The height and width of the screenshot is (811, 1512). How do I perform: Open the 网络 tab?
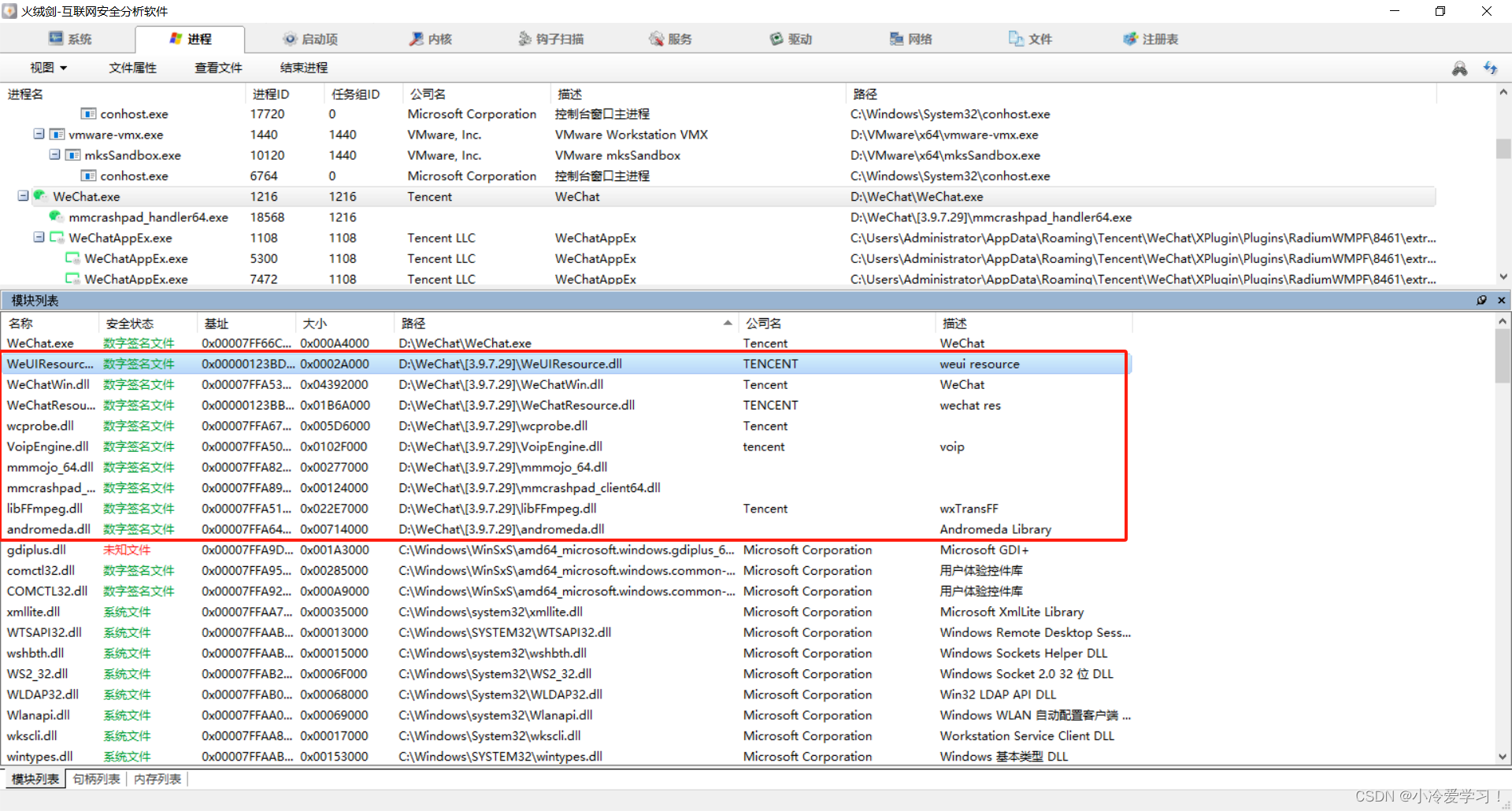tap(910, 39)
